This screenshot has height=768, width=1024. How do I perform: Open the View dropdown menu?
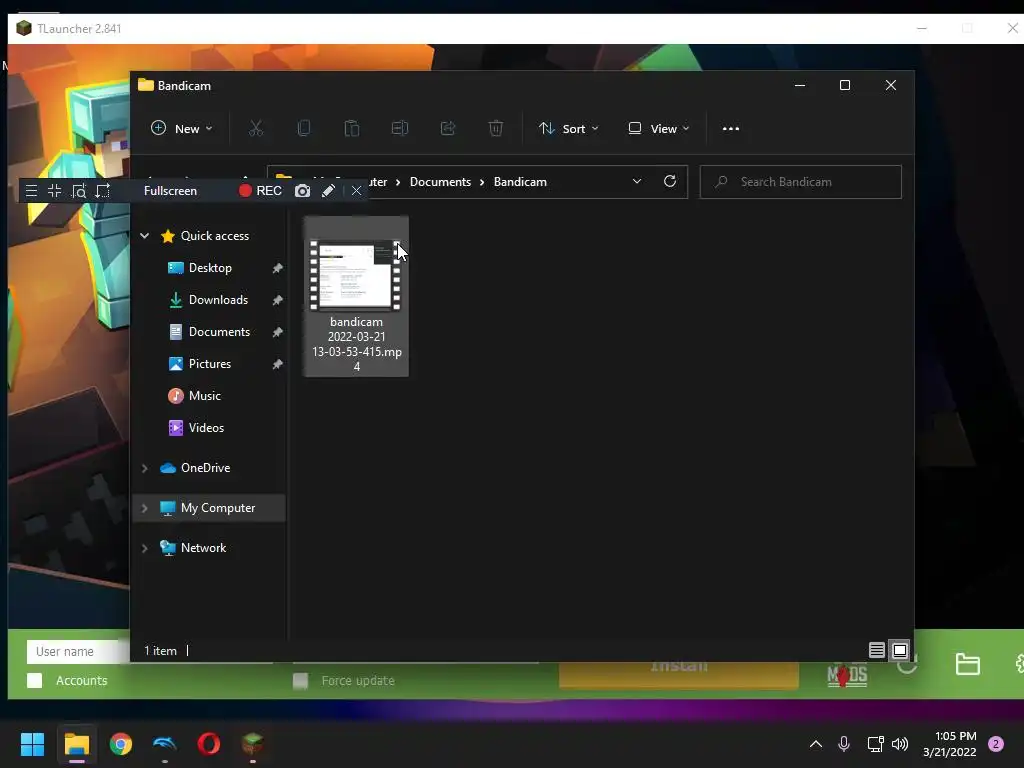pyautogui.click(x=659, y=129)
